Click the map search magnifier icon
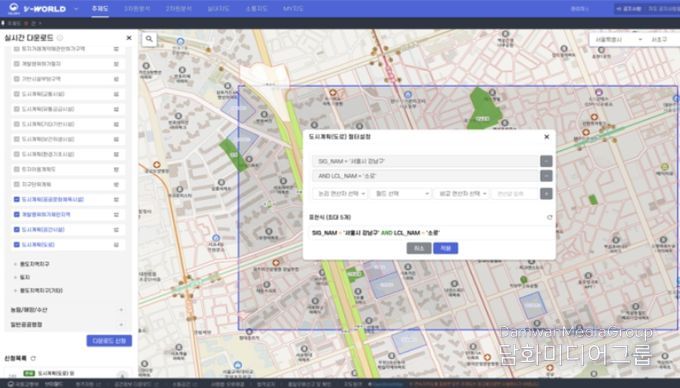This screenshot has width=680, height=388. (x=149, y=39)
